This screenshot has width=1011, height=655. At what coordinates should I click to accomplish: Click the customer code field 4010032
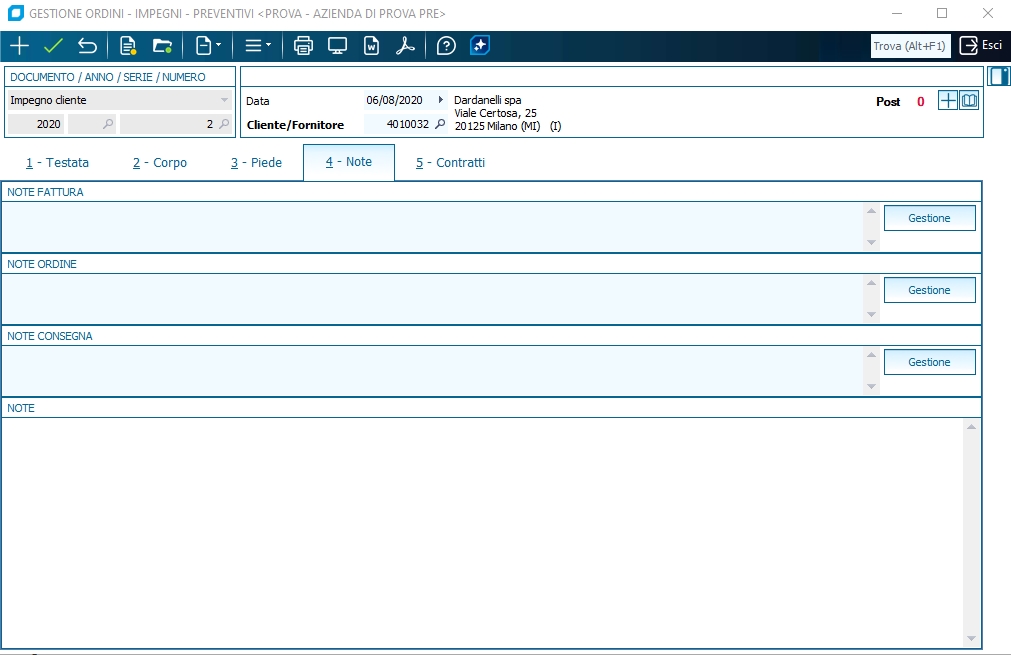[398, 124]
